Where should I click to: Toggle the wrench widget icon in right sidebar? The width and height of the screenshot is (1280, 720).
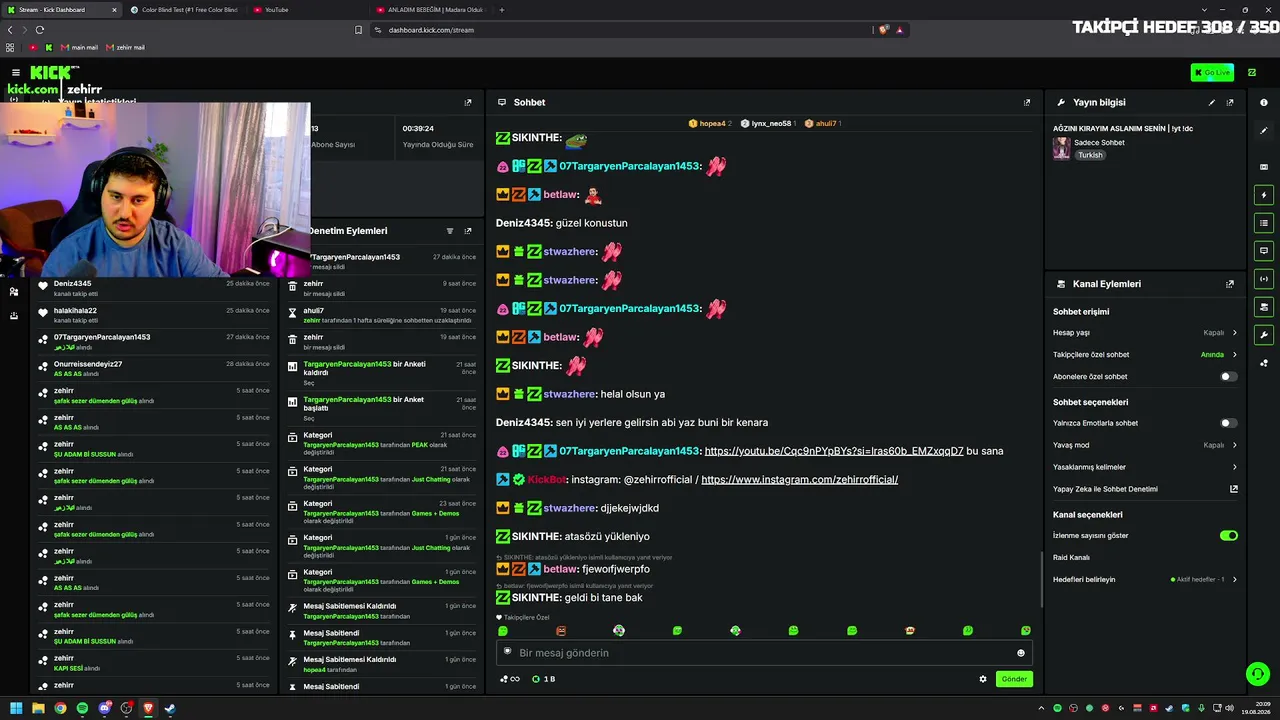[1264, 335]
